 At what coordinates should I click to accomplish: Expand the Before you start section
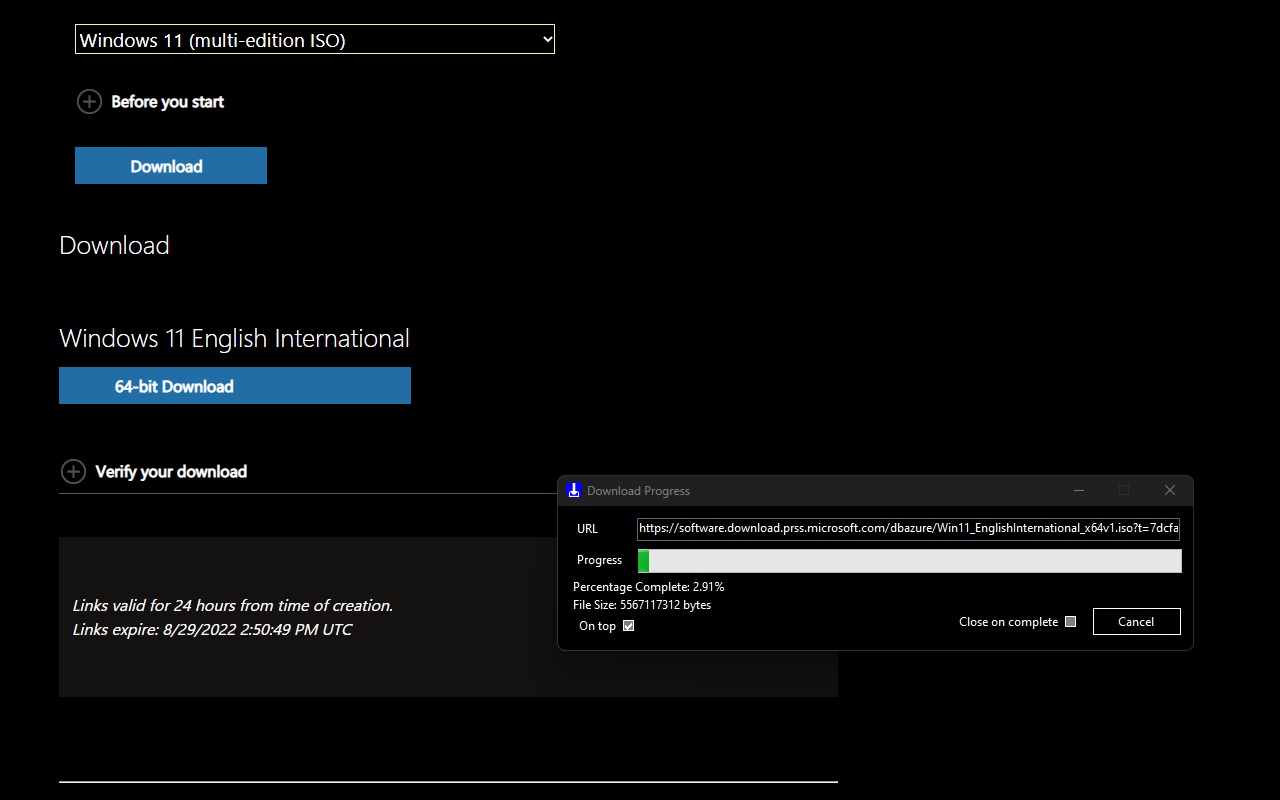pos(151,101)
